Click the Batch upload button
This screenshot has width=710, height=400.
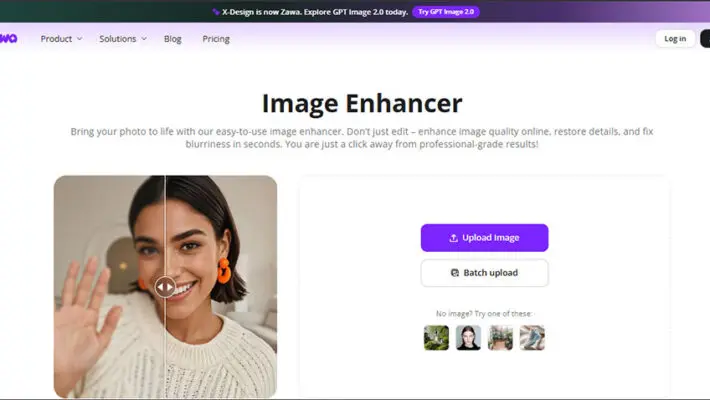[x=485, y=273]
